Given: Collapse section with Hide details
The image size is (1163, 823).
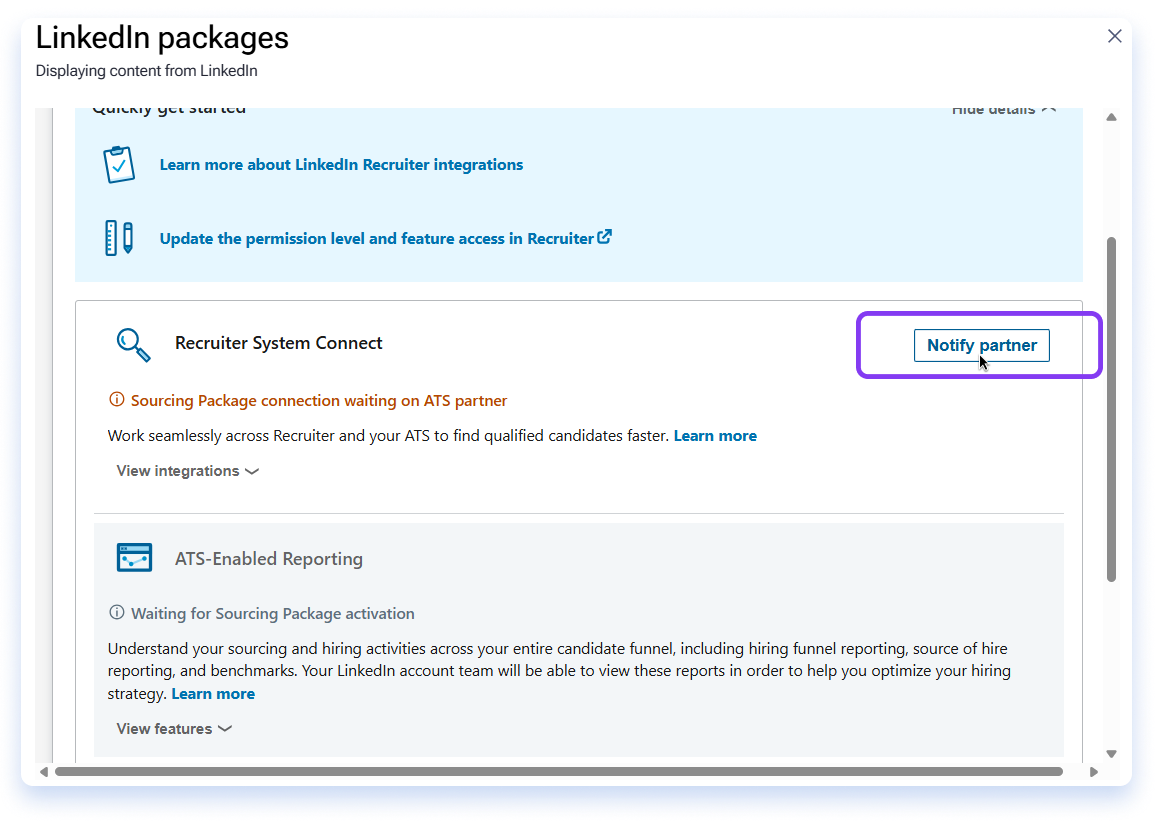Looking at the screenshot, I should [1004, 110].
